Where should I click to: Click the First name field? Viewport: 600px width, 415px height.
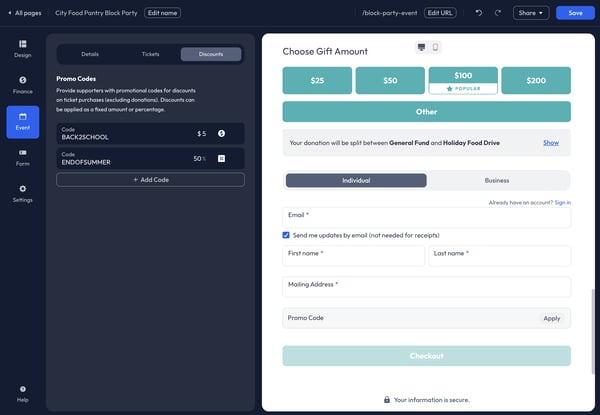354,256
